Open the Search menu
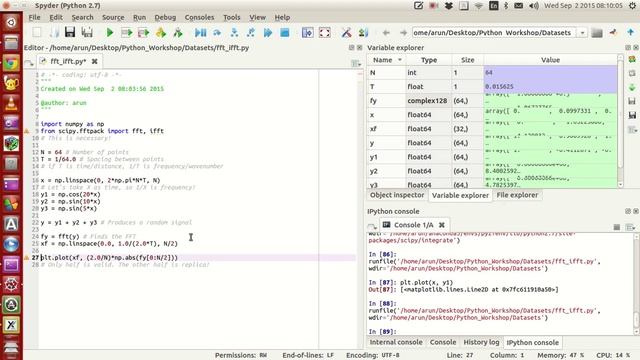 pyautogui.click(x=82, y=18)
